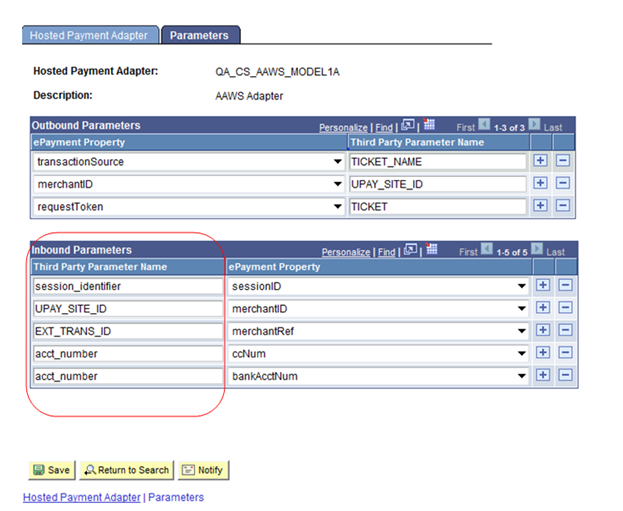Delete the inbound merchantID row
The height and width of the screenshot is (511, 623).
[x=565, y=308]
